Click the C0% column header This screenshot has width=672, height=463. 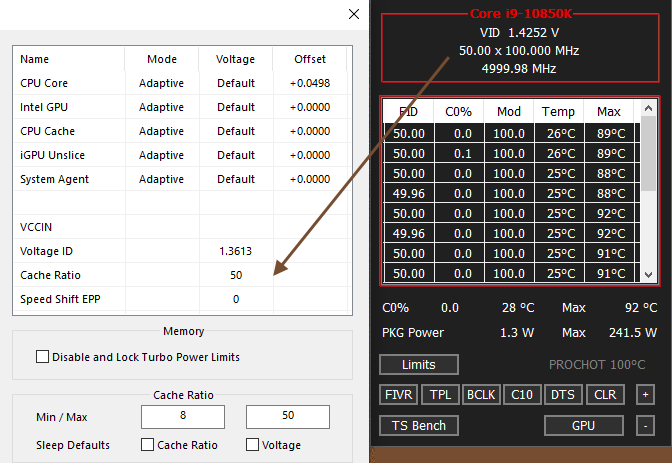(459, 111)
